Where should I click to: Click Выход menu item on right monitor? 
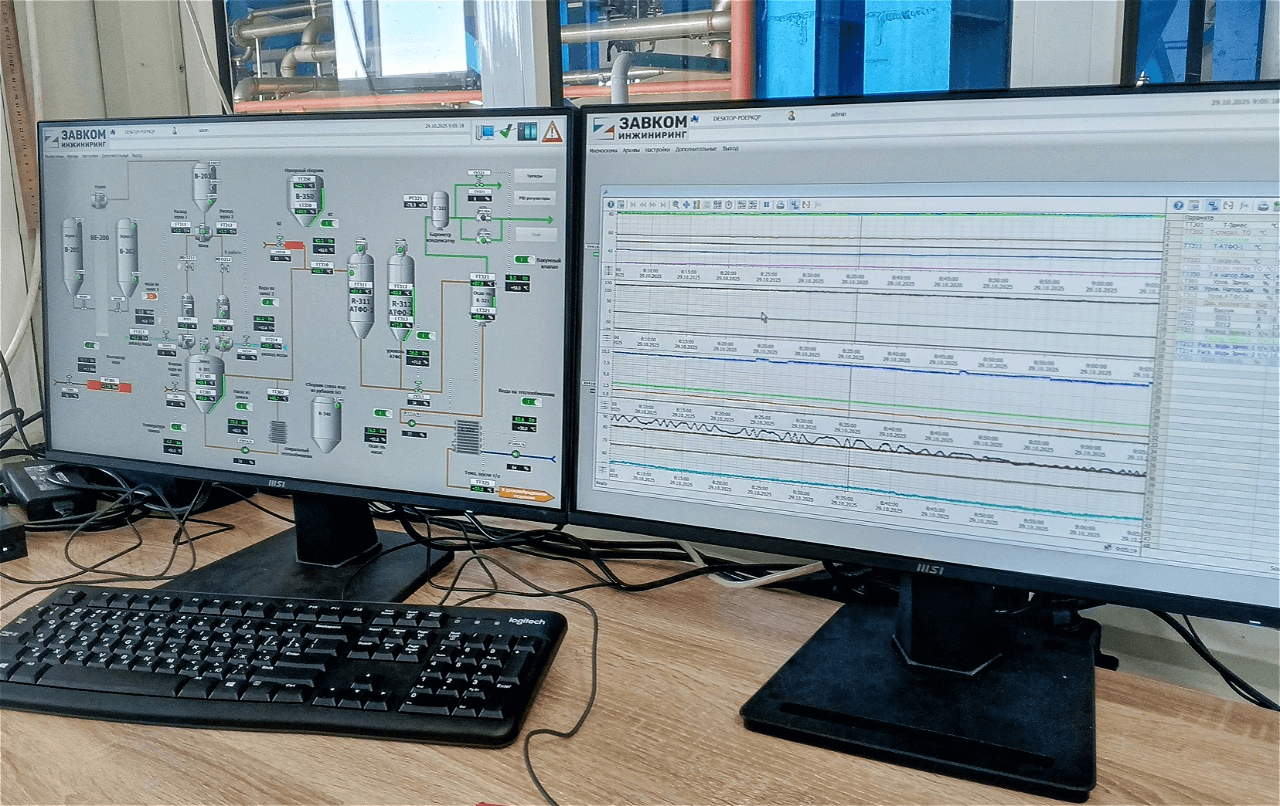point(730,149)
